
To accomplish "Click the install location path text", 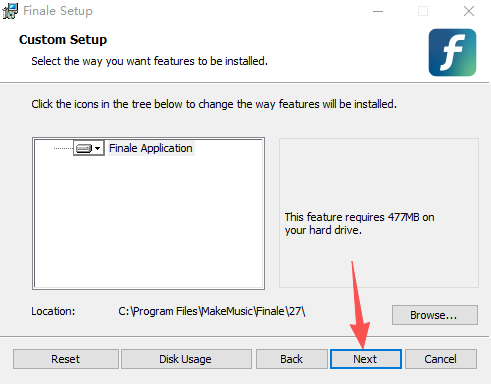I will (212, 311).
